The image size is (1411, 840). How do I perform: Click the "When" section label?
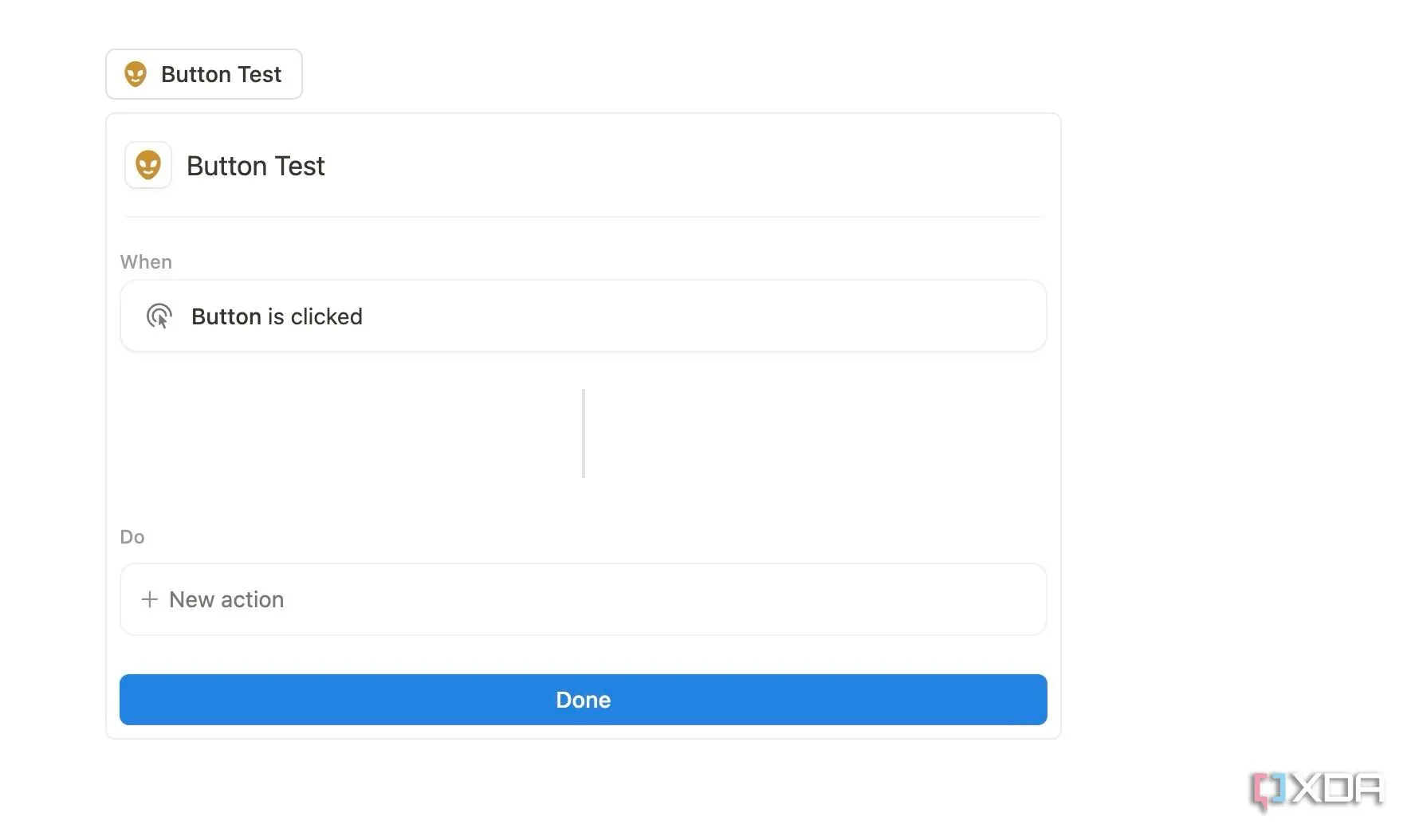[x=146, y=262]
